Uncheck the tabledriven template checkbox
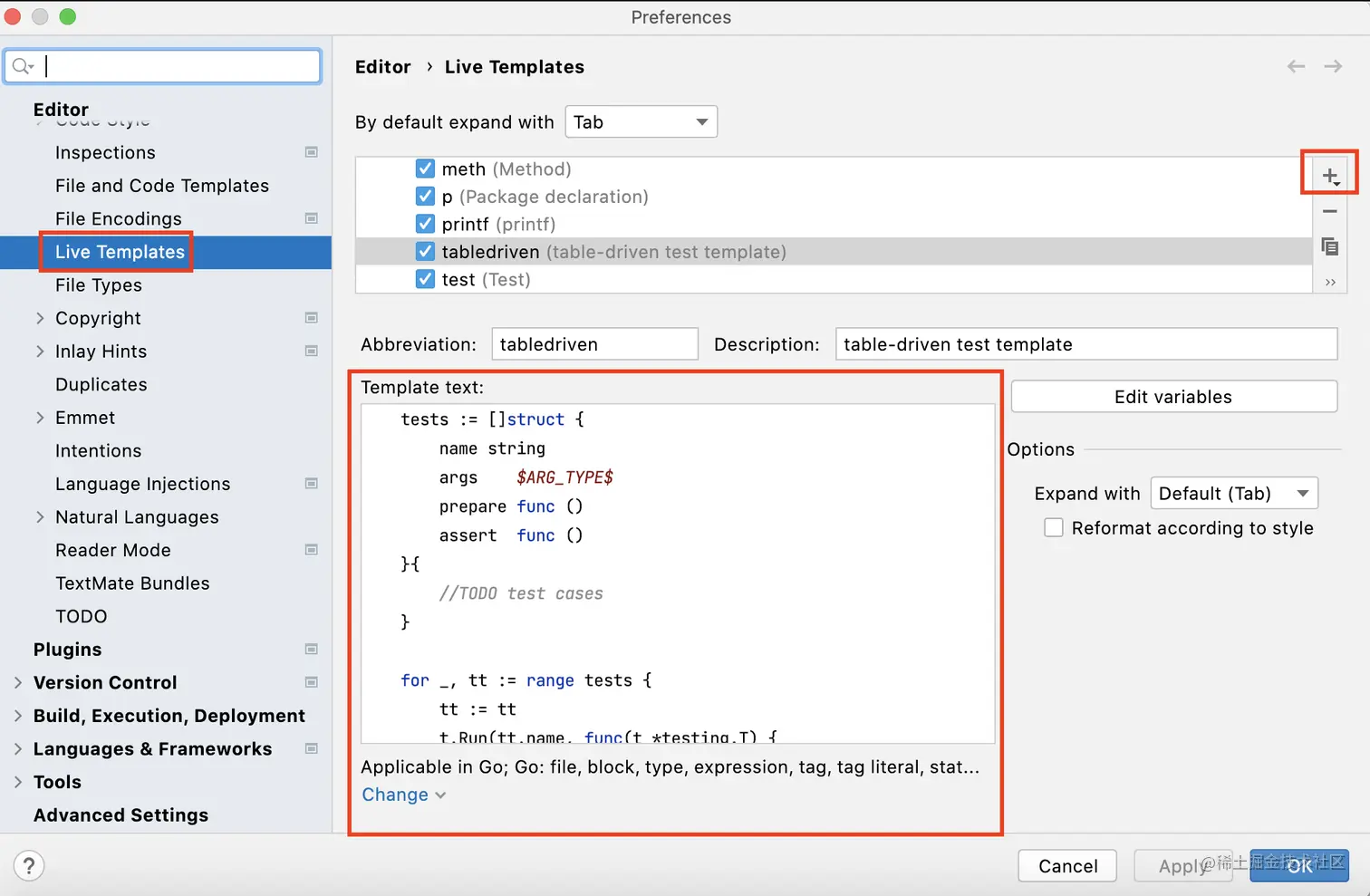This screenshot has width=1370, height=896. [425, 252]
